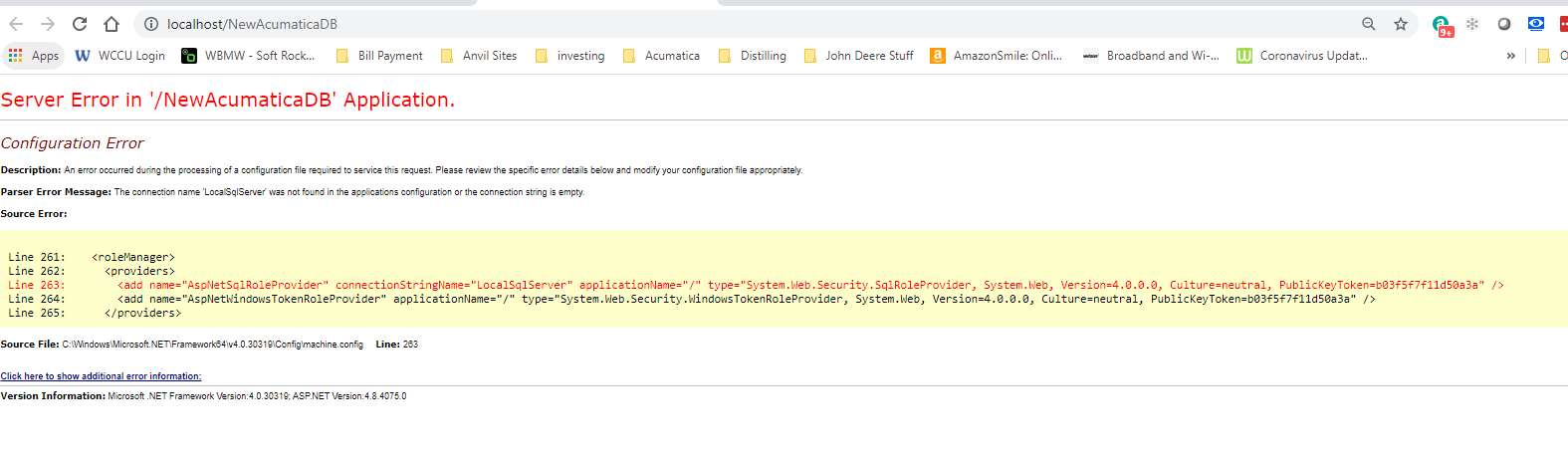Click the blue eye extension icon
This screenshot has height=465, width=1568.
(1536, 24)
